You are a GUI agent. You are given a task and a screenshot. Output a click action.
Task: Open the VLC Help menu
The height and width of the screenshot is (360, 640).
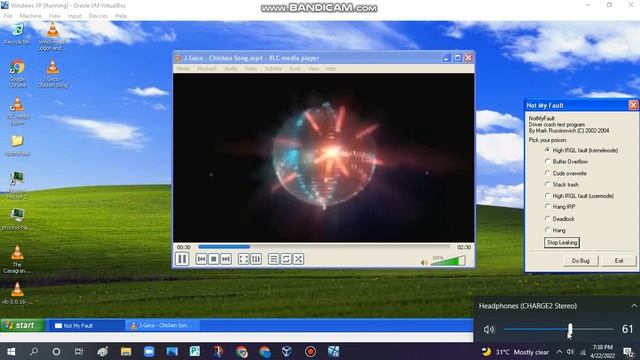331,69
